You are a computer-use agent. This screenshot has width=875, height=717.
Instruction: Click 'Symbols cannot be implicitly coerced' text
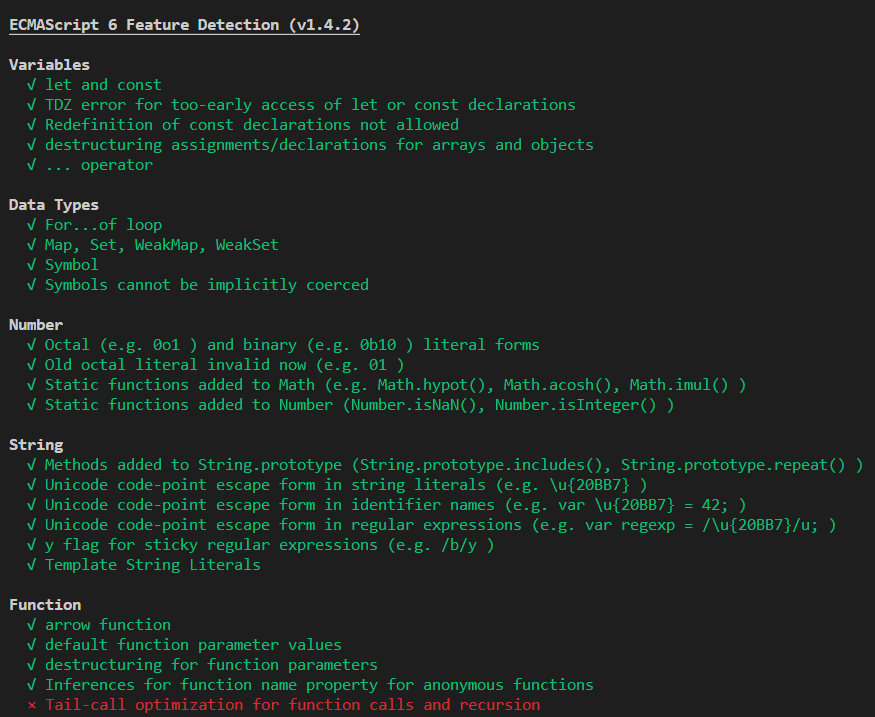pyautogui.click(x=206, y=285)
